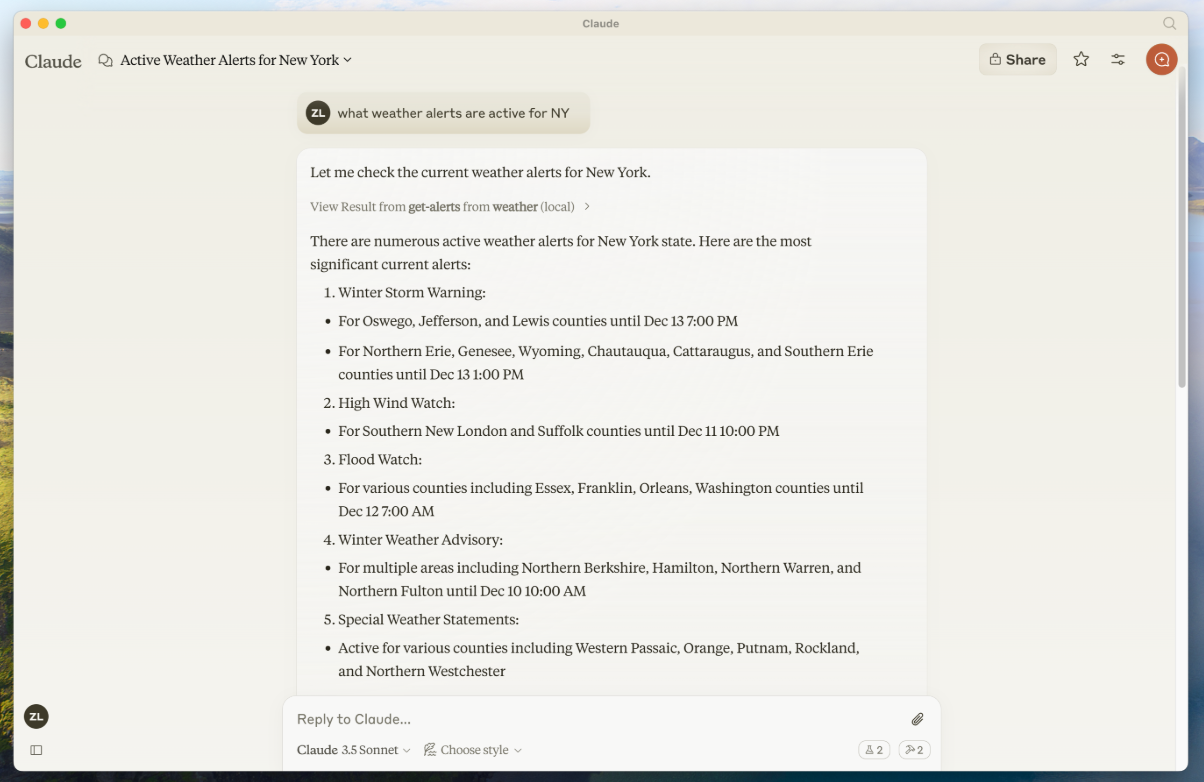This screenshot has height=782, width=1204.
Task: Click 'High Wind Watch:' heading text
Action: (396, 403)
